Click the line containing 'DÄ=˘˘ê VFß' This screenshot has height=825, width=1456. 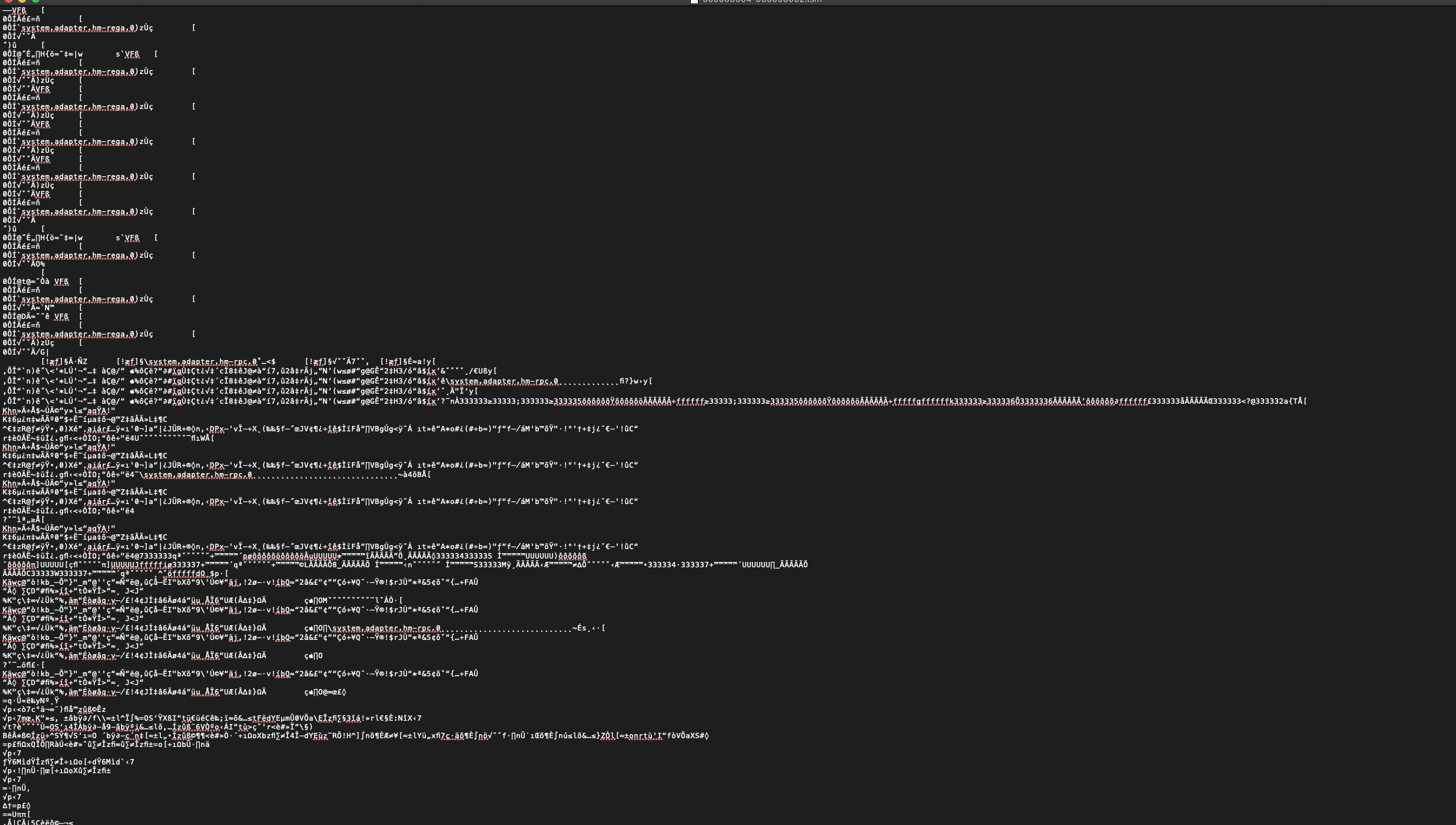[x=42, y=316]
